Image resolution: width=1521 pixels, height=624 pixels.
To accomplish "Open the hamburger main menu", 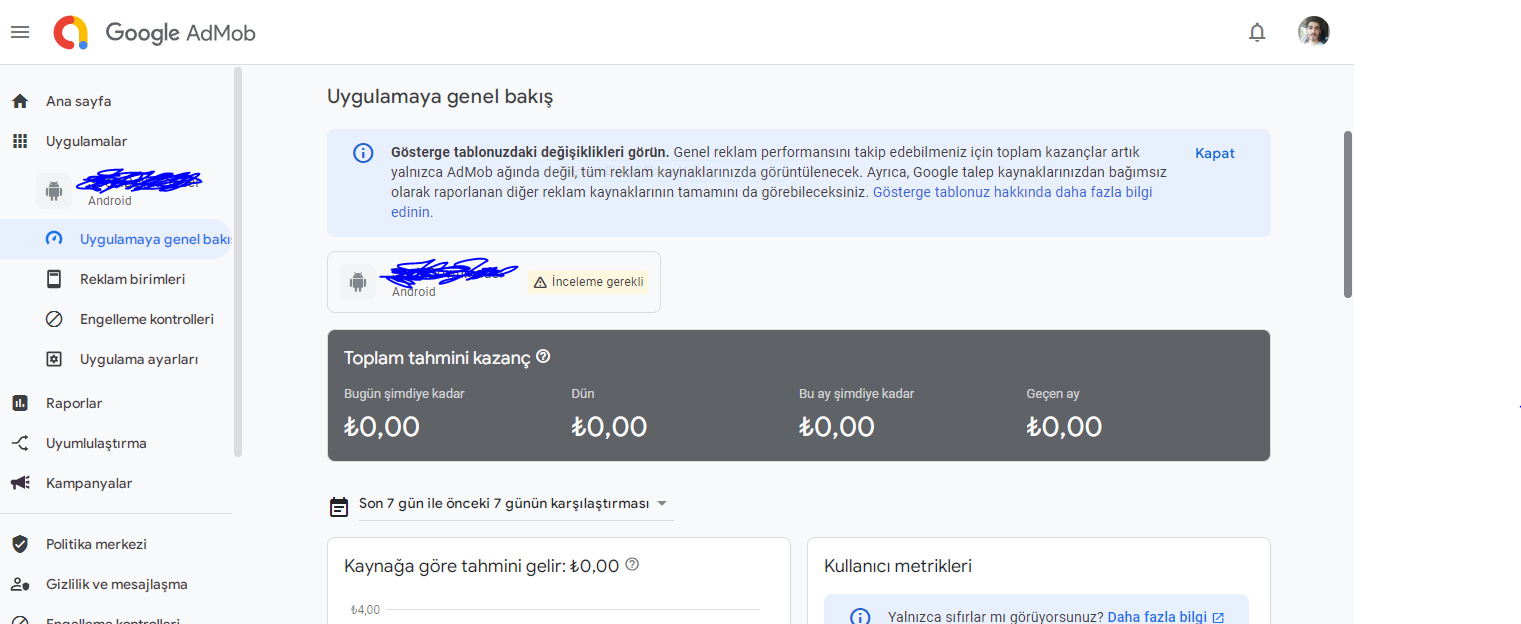I will [20, 32].
